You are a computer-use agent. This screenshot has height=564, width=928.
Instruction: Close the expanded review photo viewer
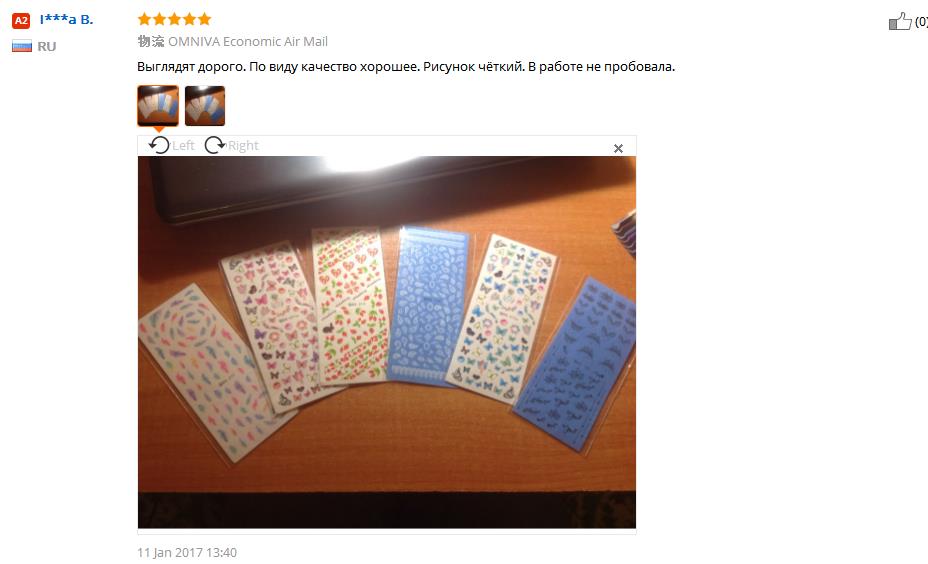coord(618,149)
